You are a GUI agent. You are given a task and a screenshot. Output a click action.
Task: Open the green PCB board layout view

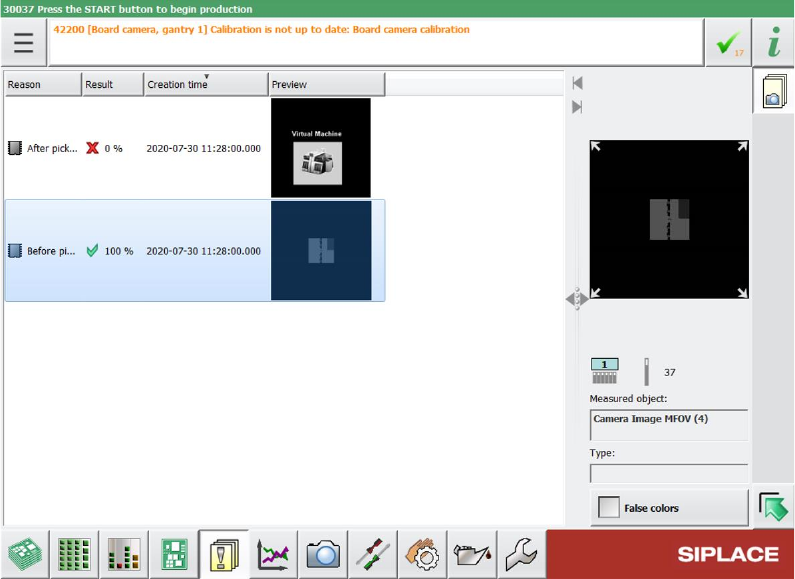[174, 554]
